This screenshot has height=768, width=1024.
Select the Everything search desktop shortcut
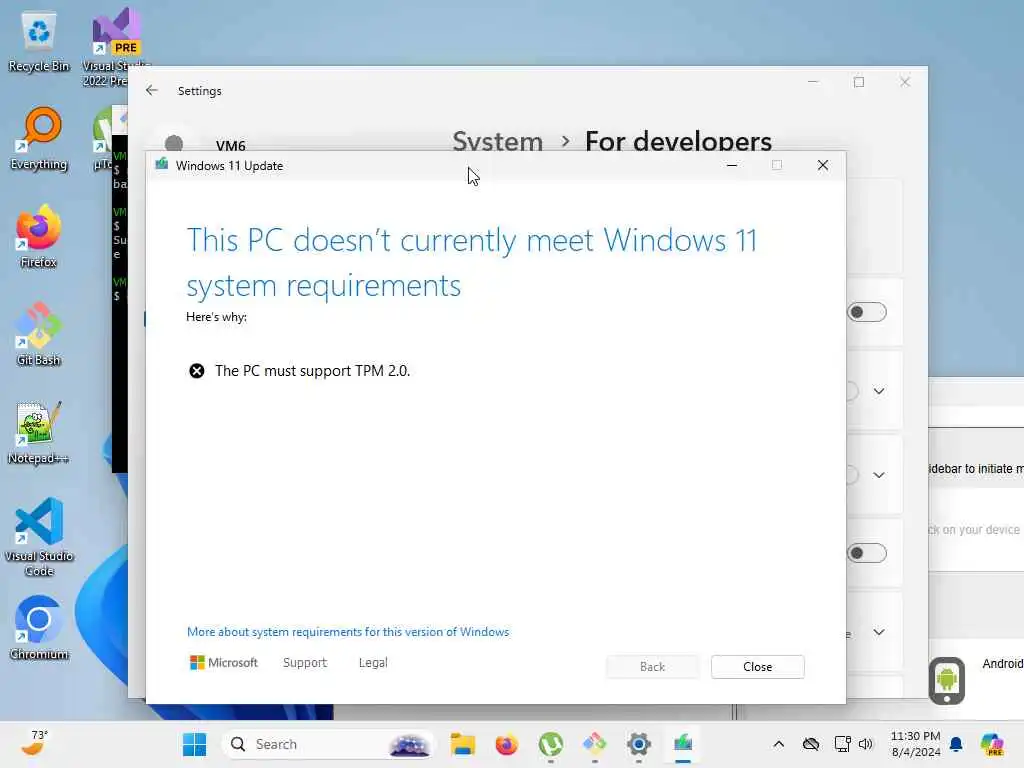click(x=39, y=140)
